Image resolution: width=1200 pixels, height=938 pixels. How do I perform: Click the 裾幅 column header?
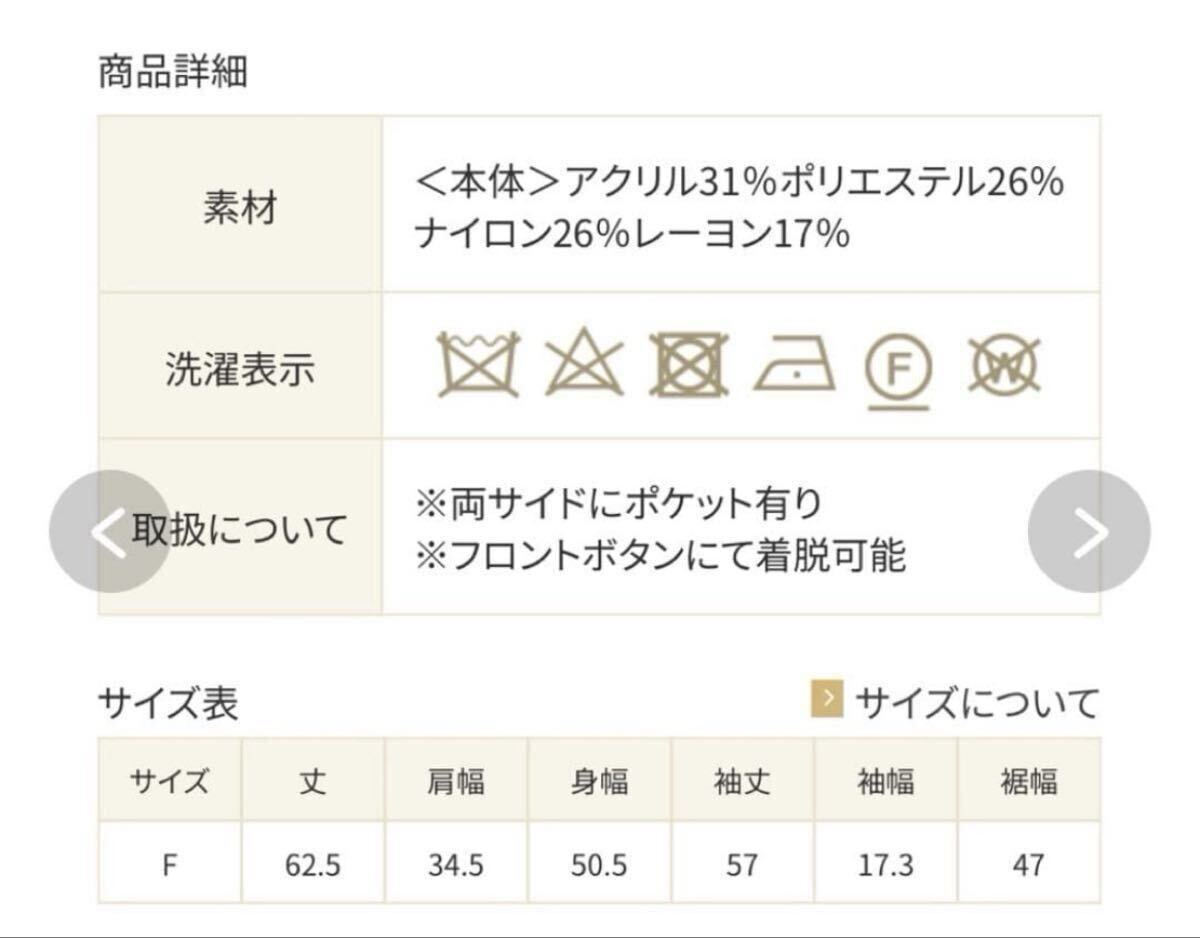click(1028, 781)
